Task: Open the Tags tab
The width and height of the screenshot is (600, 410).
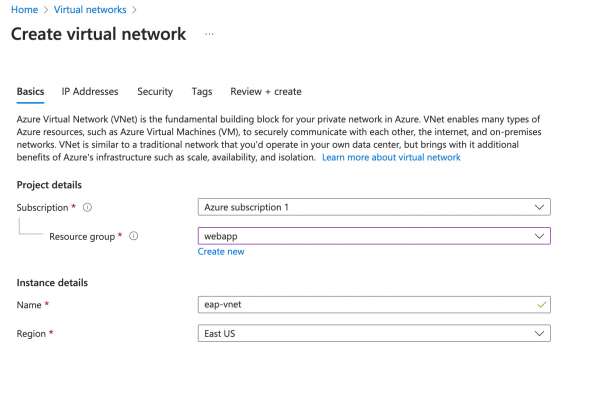Action: (x=202, y=92)
